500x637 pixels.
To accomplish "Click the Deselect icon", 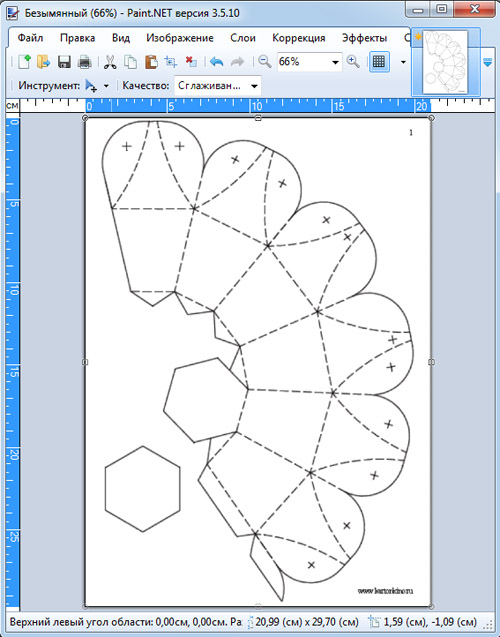I will point(191,62).
